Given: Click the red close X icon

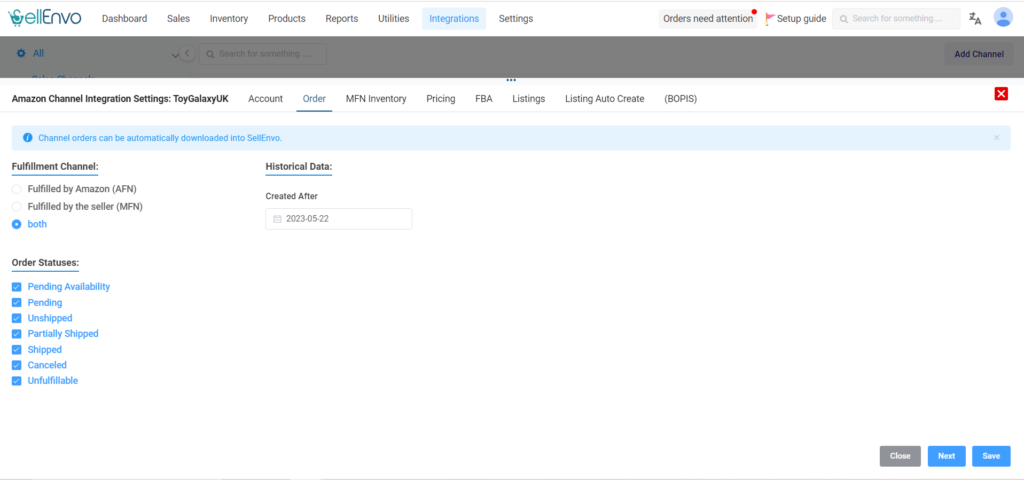Looking at the screenshot, I should (x=1001, y=93).
